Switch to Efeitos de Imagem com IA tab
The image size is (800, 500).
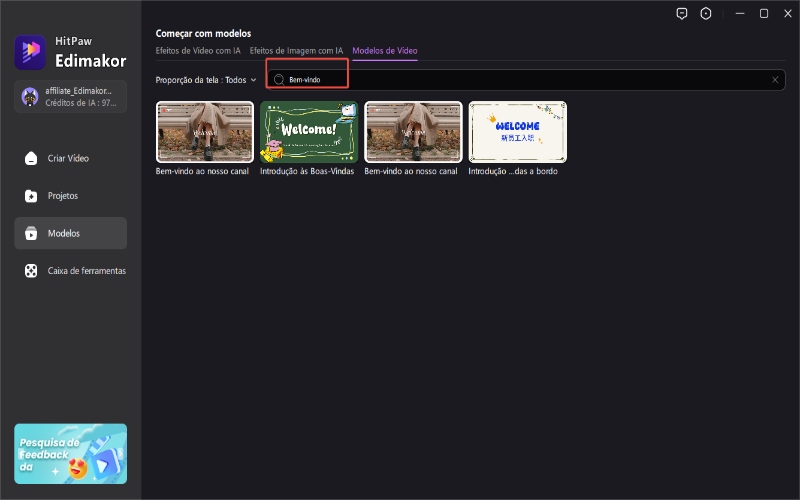click(x=296, y=50)
